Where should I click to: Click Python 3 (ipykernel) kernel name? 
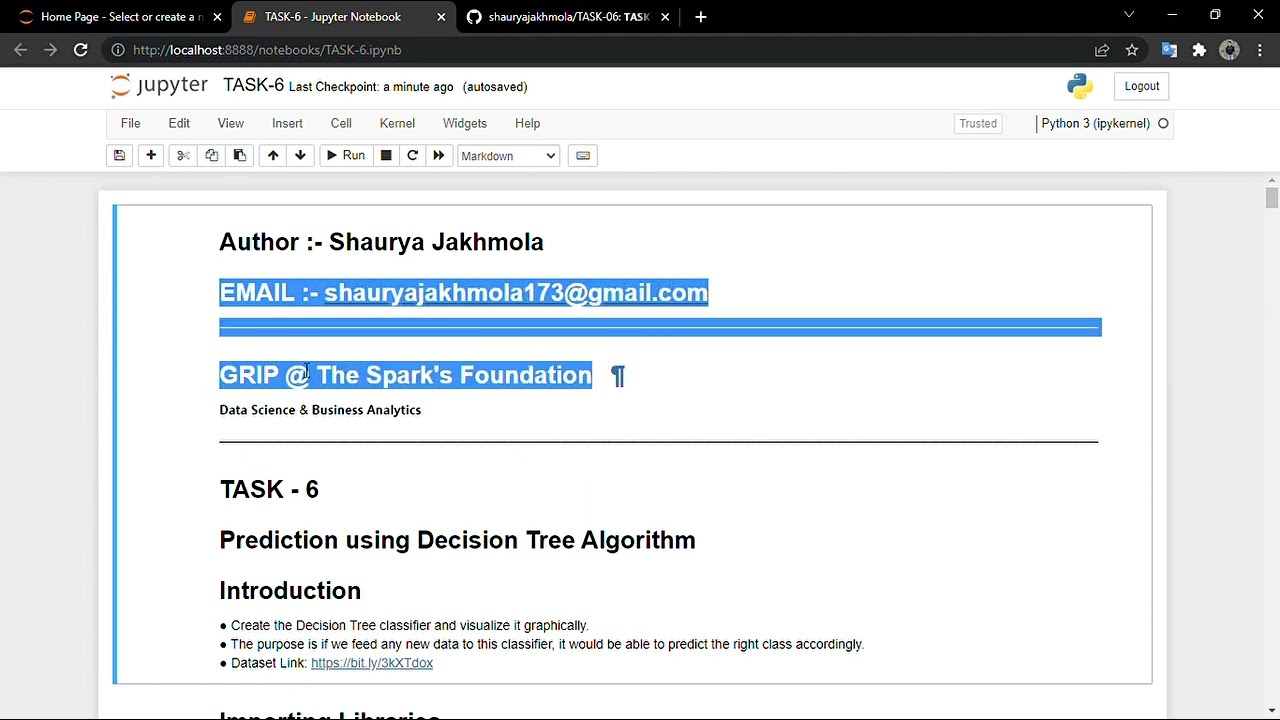click(x=1096, y=124)
